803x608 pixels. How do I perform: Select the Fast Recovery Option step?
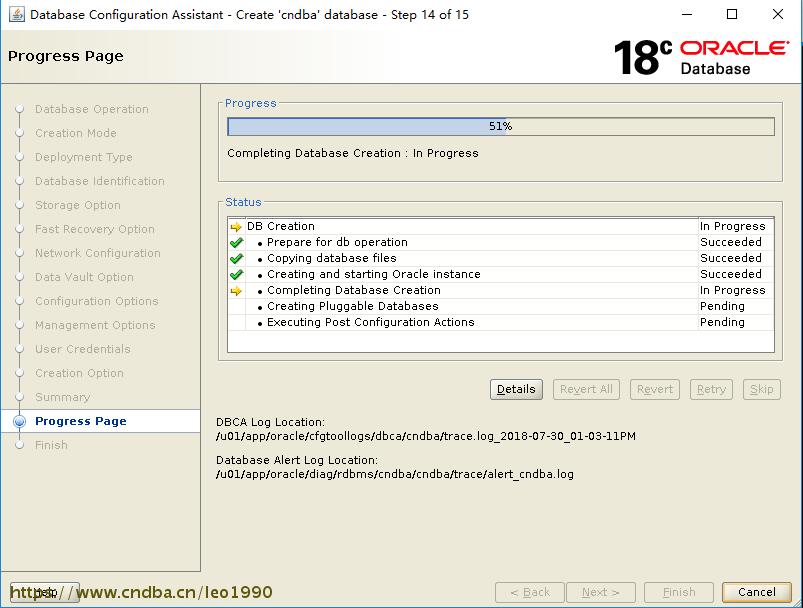pos(95,229)
